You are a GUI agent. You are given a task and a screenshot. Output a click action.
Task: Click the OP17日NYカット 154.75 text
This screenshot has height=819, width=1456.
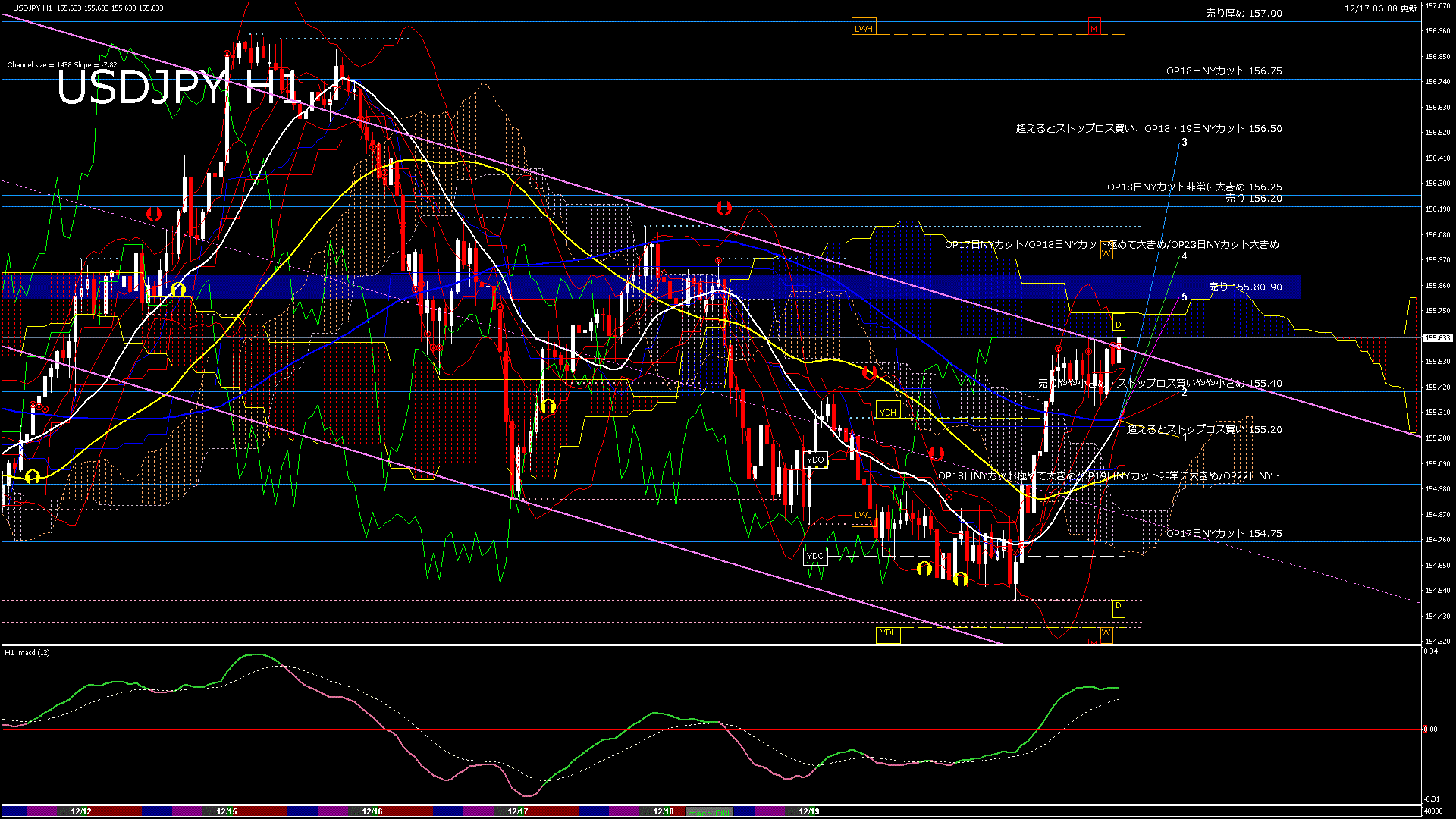(1224, 533)
